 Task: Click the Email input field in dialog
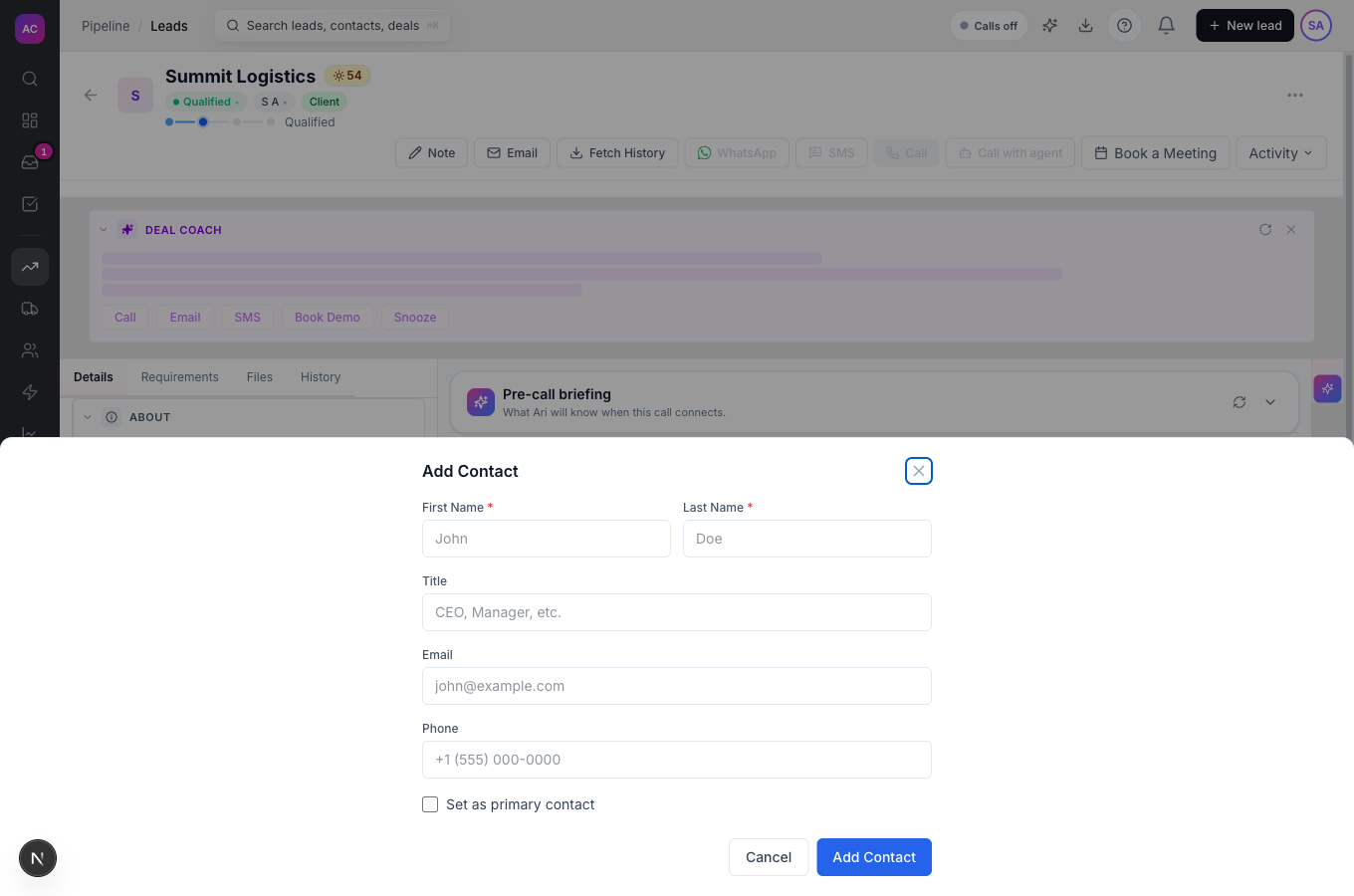click(677, 686)
